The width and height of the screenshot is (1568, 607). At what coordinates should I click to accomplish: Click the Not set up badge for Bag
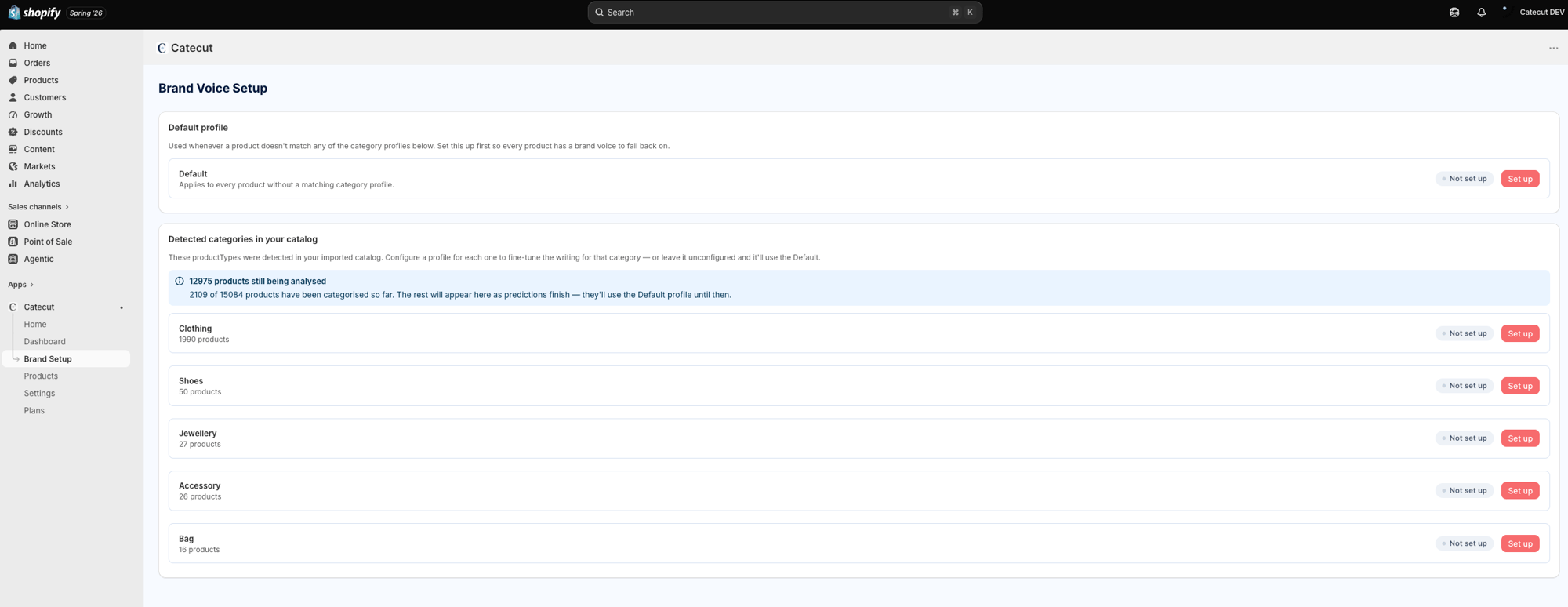[1465, 543]
